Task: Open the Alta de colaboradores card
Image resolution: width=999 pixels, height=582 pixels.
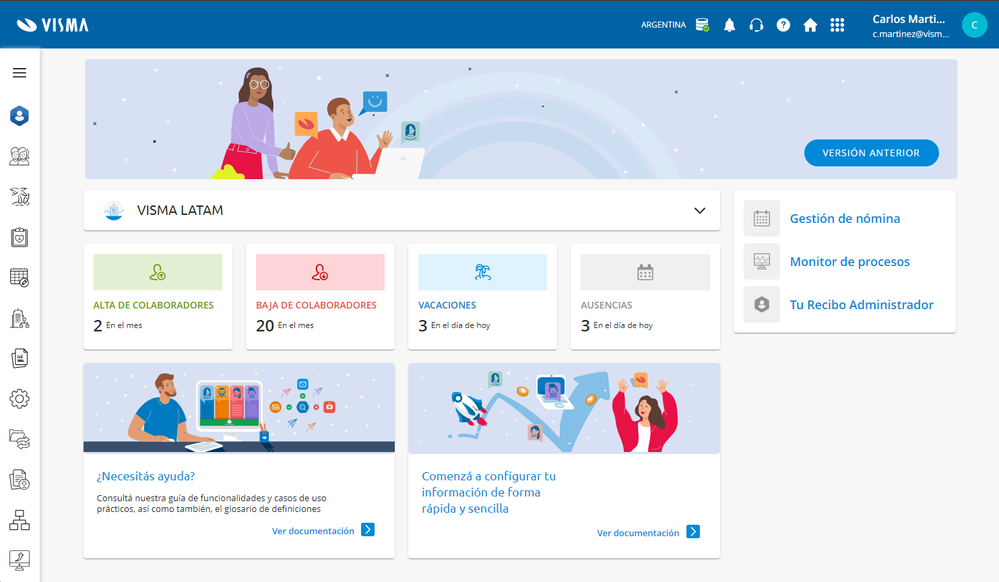Action: tap(158, 296)
